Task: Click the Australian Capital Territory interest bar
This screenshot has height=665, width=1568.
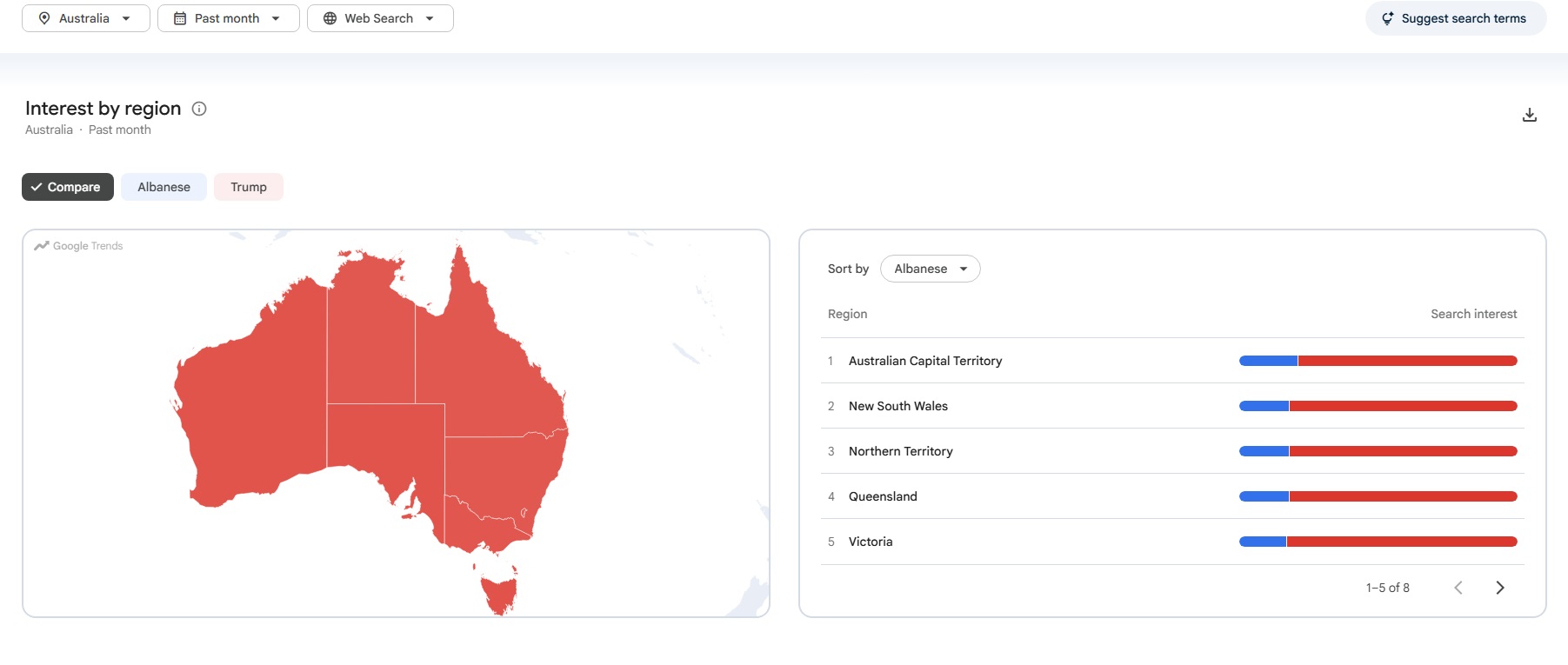Action: tap(1378, 361)
